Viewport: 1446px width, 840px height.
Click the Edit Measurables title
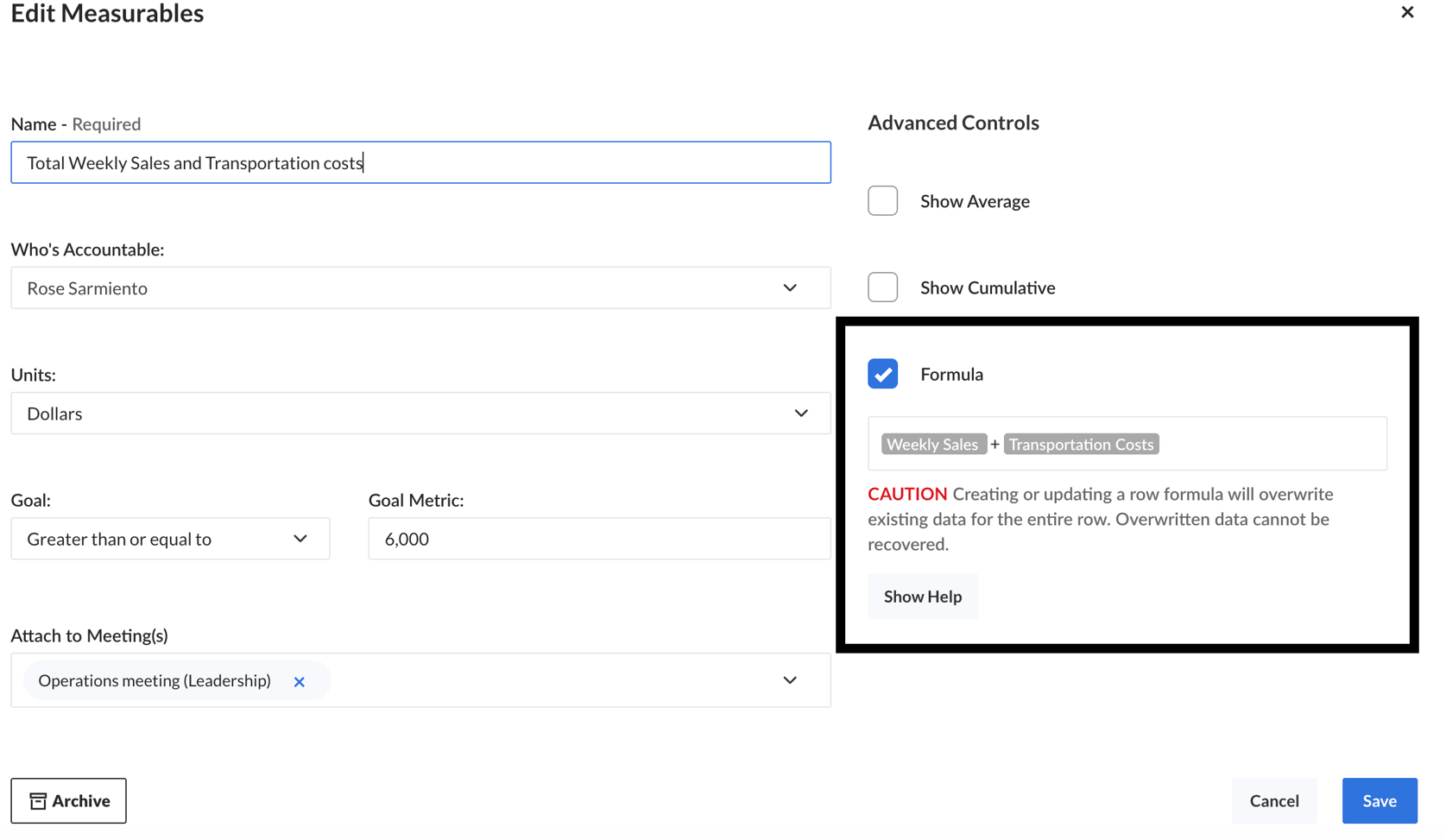coord(107,13)
